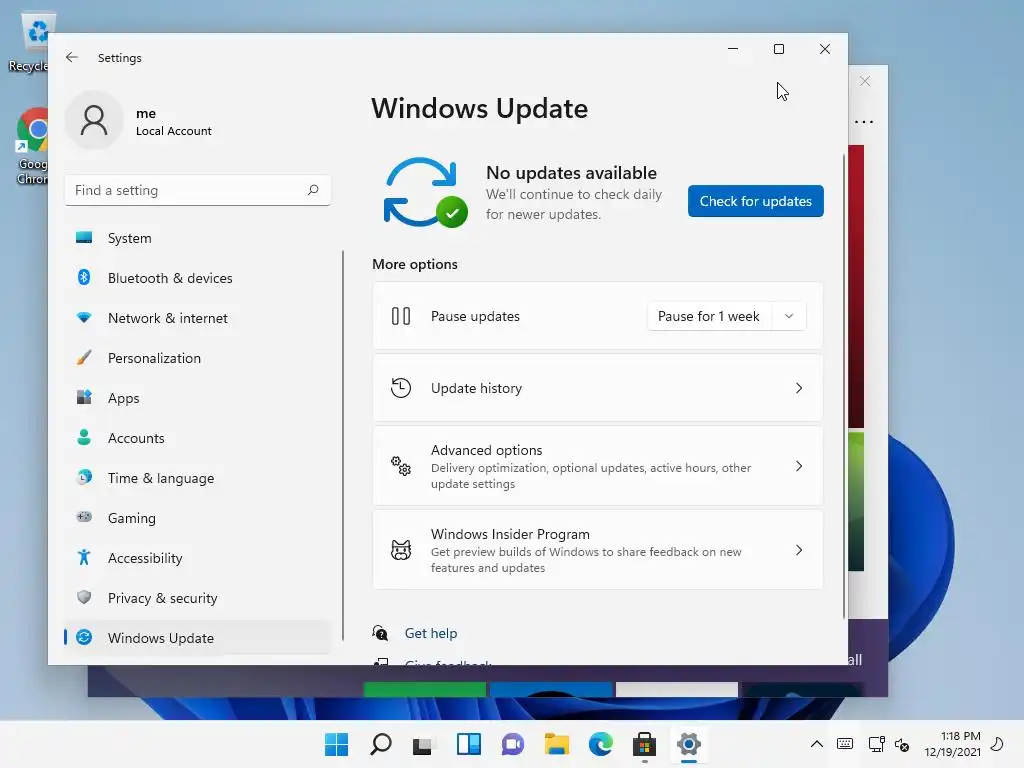The image size is (1024, 768).
Task: Click the Settings content vertical scrollbar
Action: (x=844, y=385)
